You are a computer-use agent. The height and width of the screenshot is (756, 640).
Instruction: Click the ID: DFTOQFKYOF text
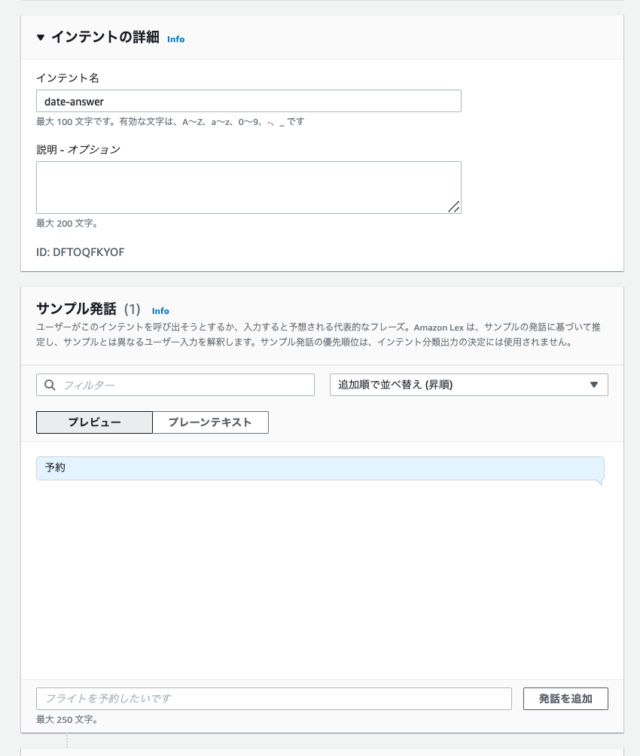[x=80, y=252]
